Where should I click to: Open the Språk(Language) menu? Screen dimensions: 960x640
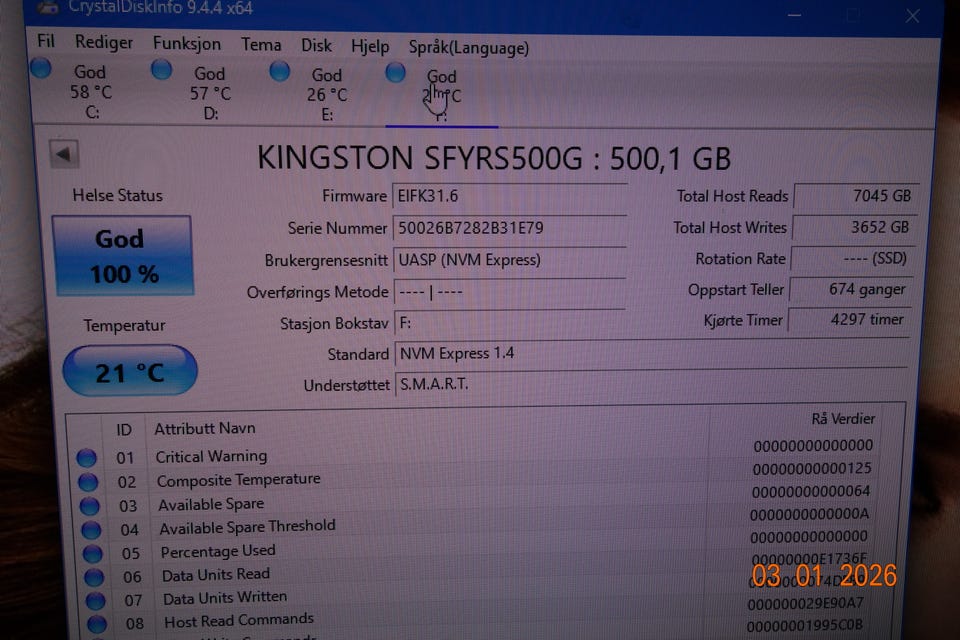click(x=468, y=48)
